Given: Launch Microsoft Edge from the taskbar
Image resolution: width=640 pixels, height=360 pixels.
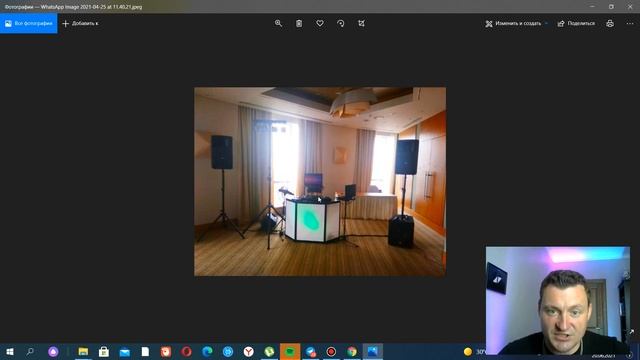Looking at the screenshot, I should [x=207, y=351].
